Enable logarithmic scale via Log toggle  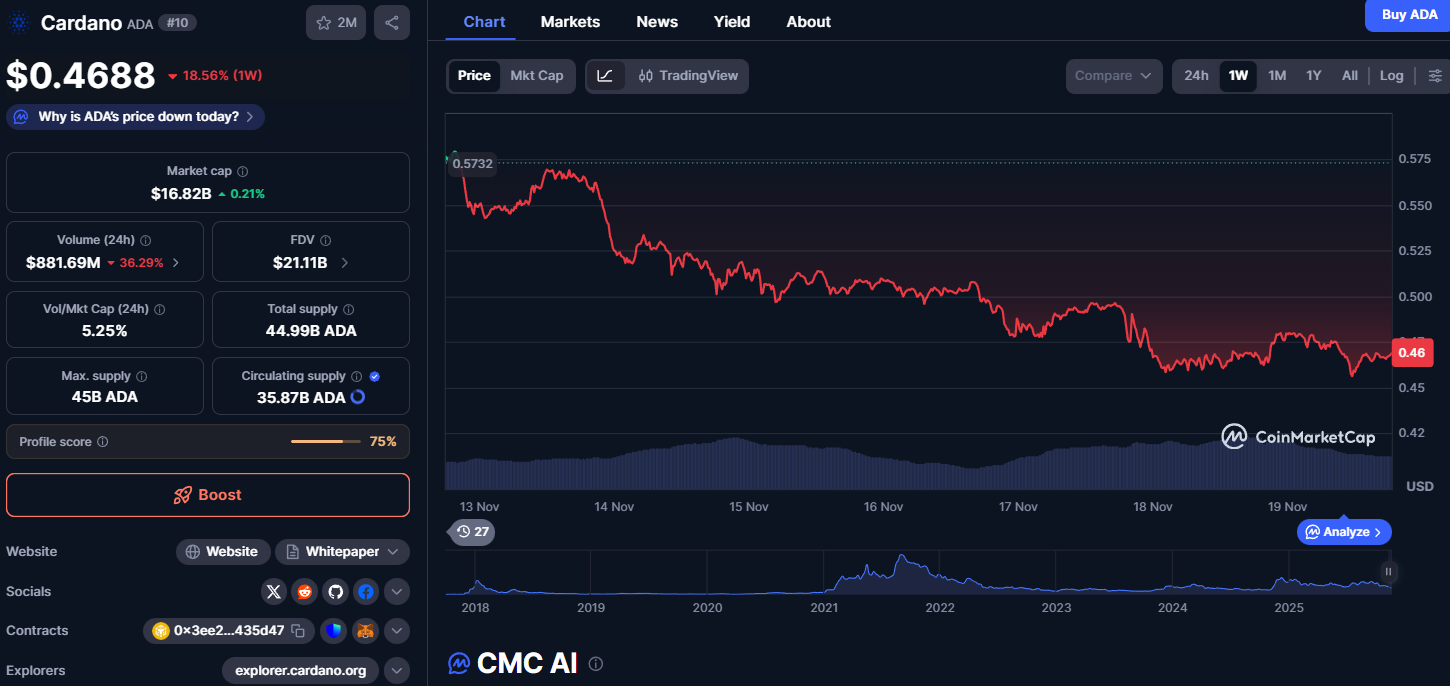(x=1391, y=75)
